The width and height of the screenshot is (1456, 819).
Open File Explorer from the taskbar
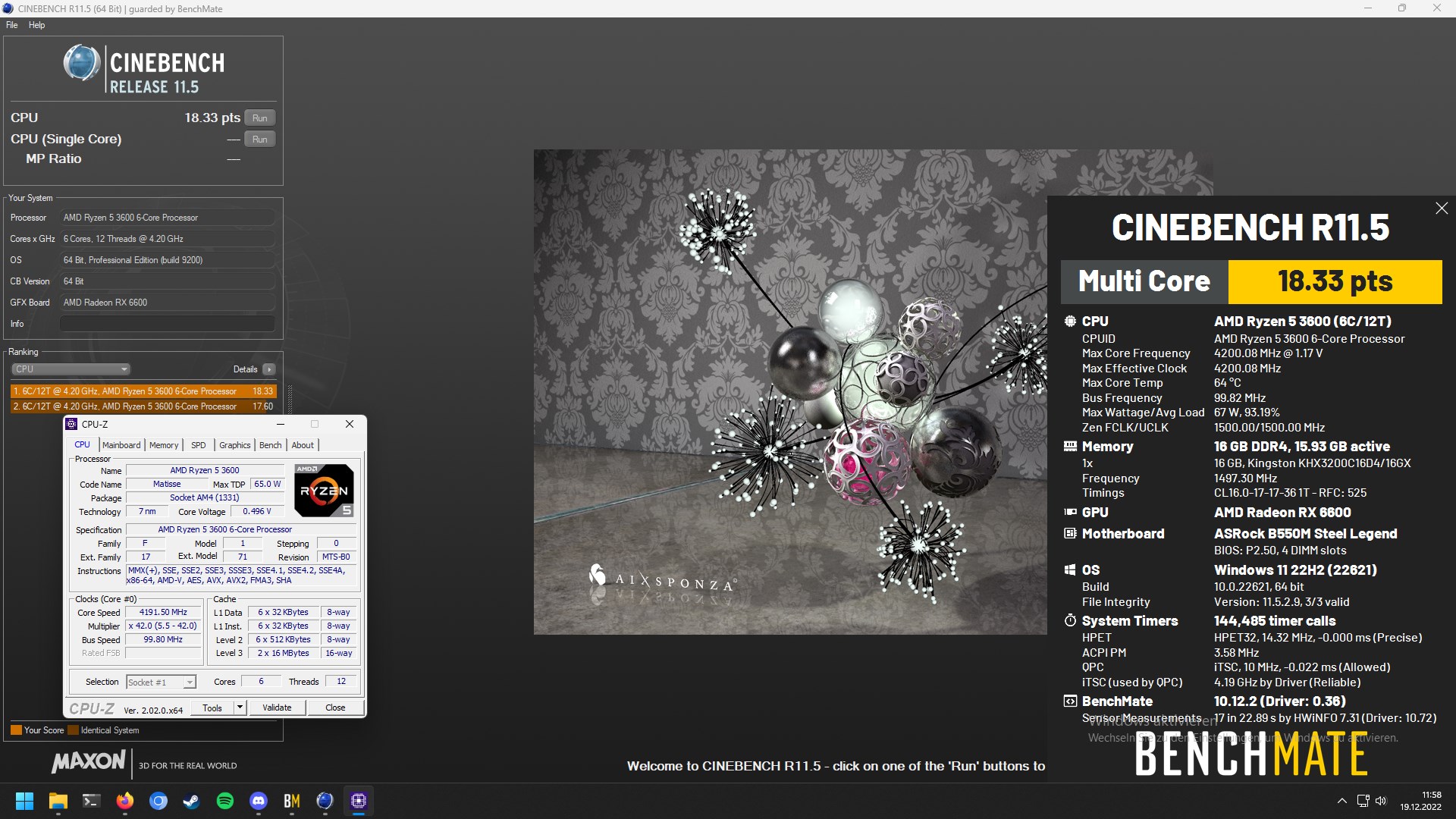tap(58, 801)
